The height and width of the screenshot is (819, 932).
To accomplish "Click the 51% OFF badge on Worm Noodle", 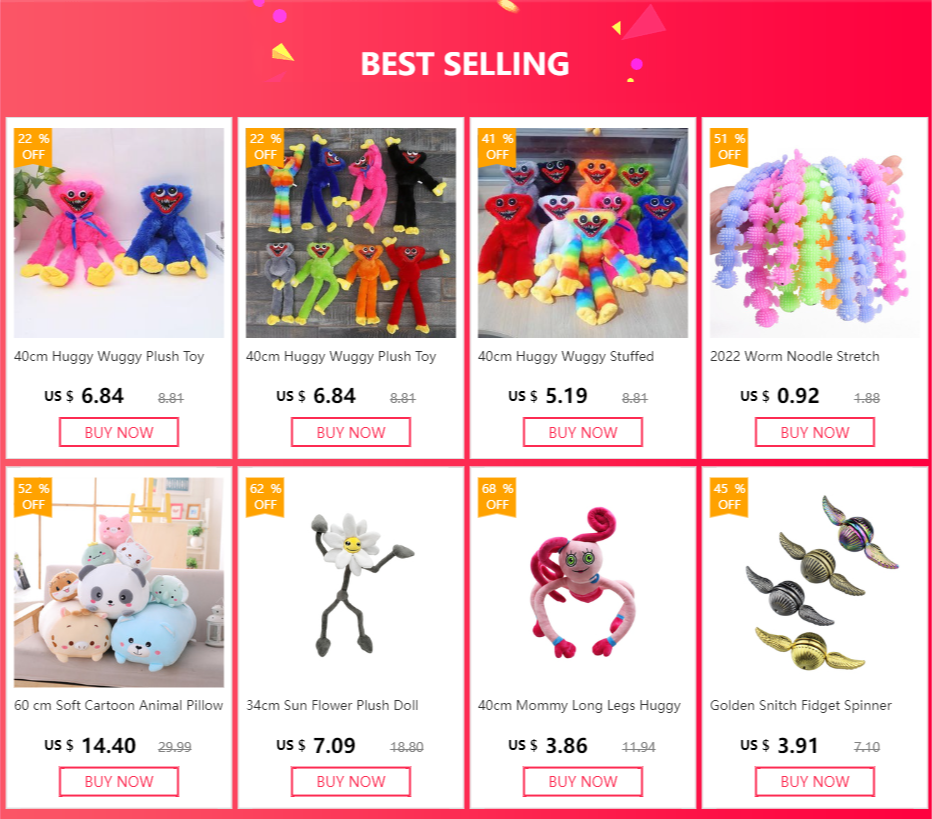I will tap(729, 147).
